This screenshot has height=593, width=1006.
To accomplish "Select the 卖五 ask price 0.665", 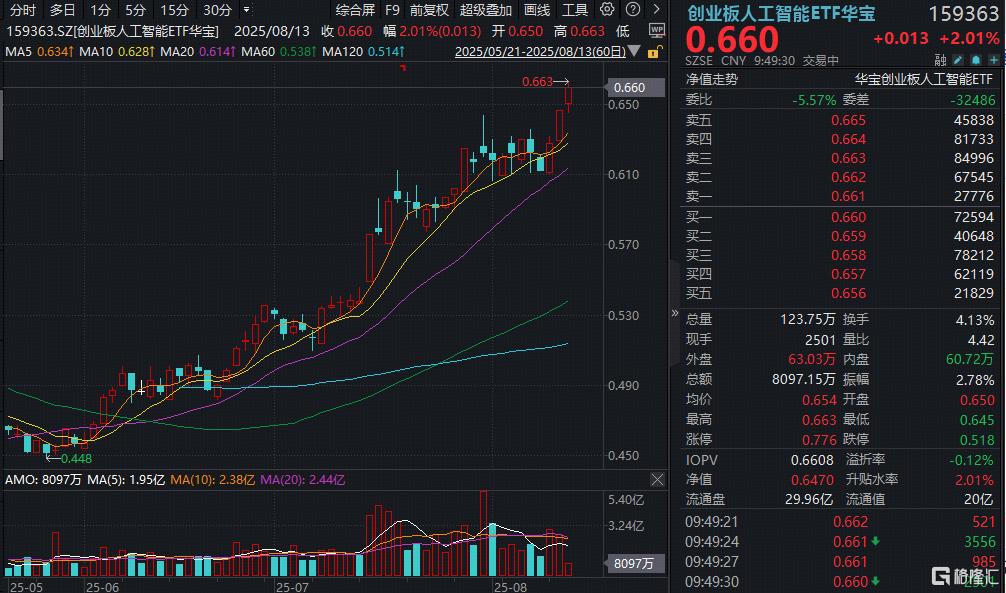I will pos(848,120).
